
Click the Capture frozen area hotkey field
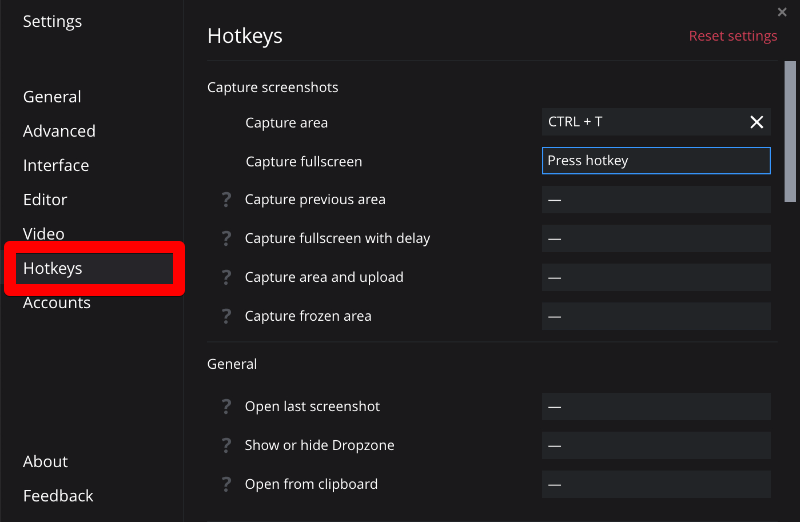coord(656,317)
